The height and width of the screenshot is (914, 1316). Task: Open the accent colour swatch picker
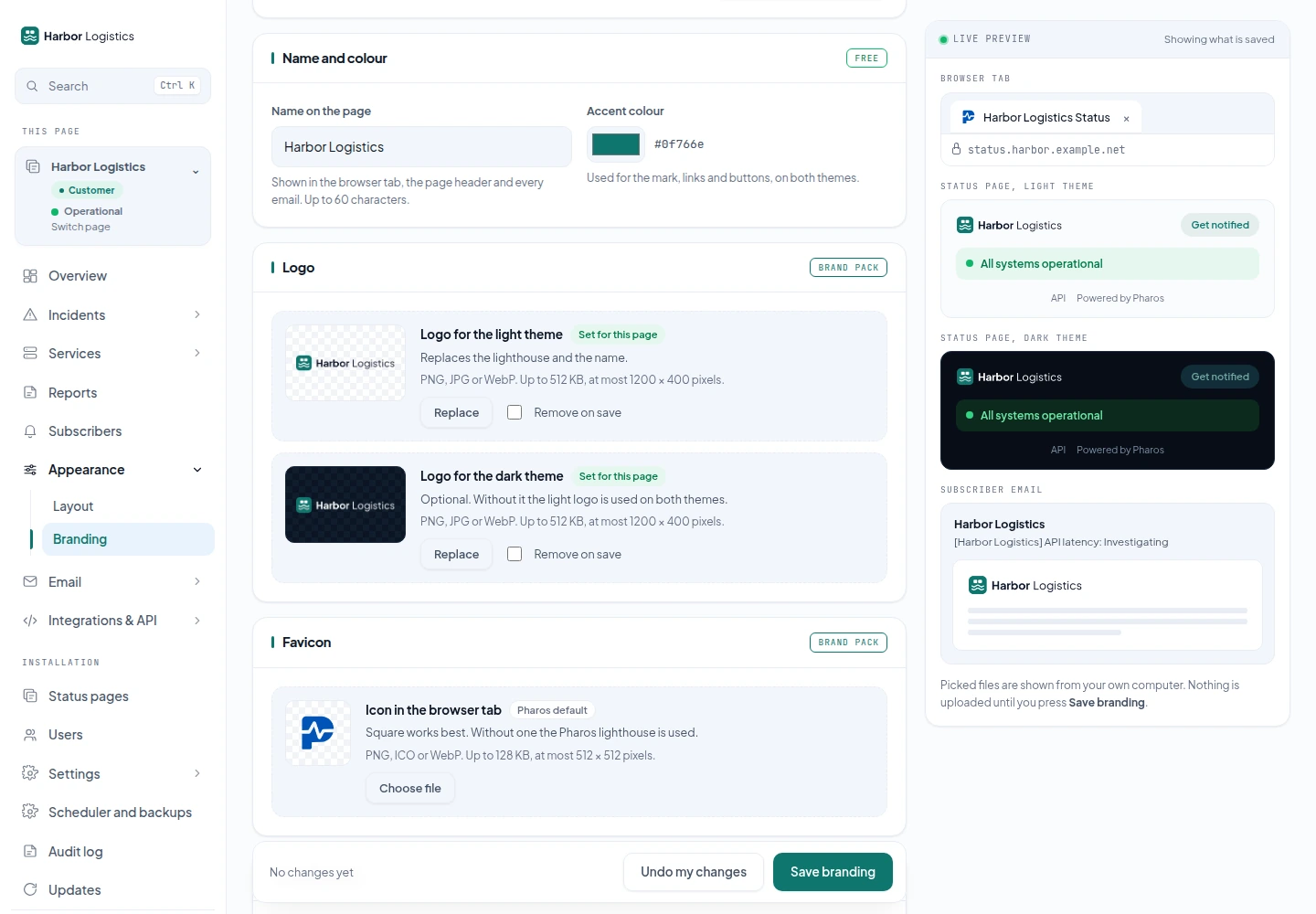pos(616,144)
